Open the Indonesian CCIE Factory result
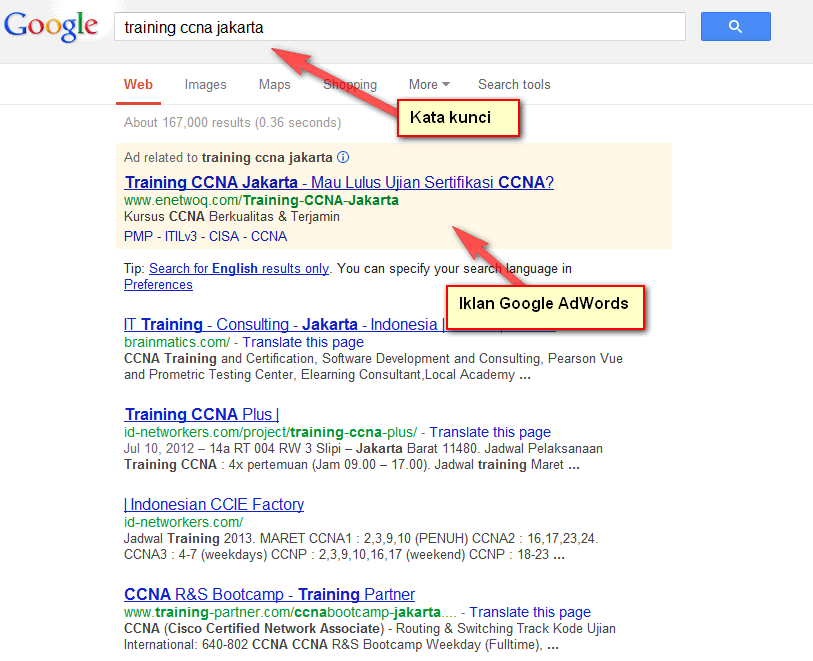 214,504
